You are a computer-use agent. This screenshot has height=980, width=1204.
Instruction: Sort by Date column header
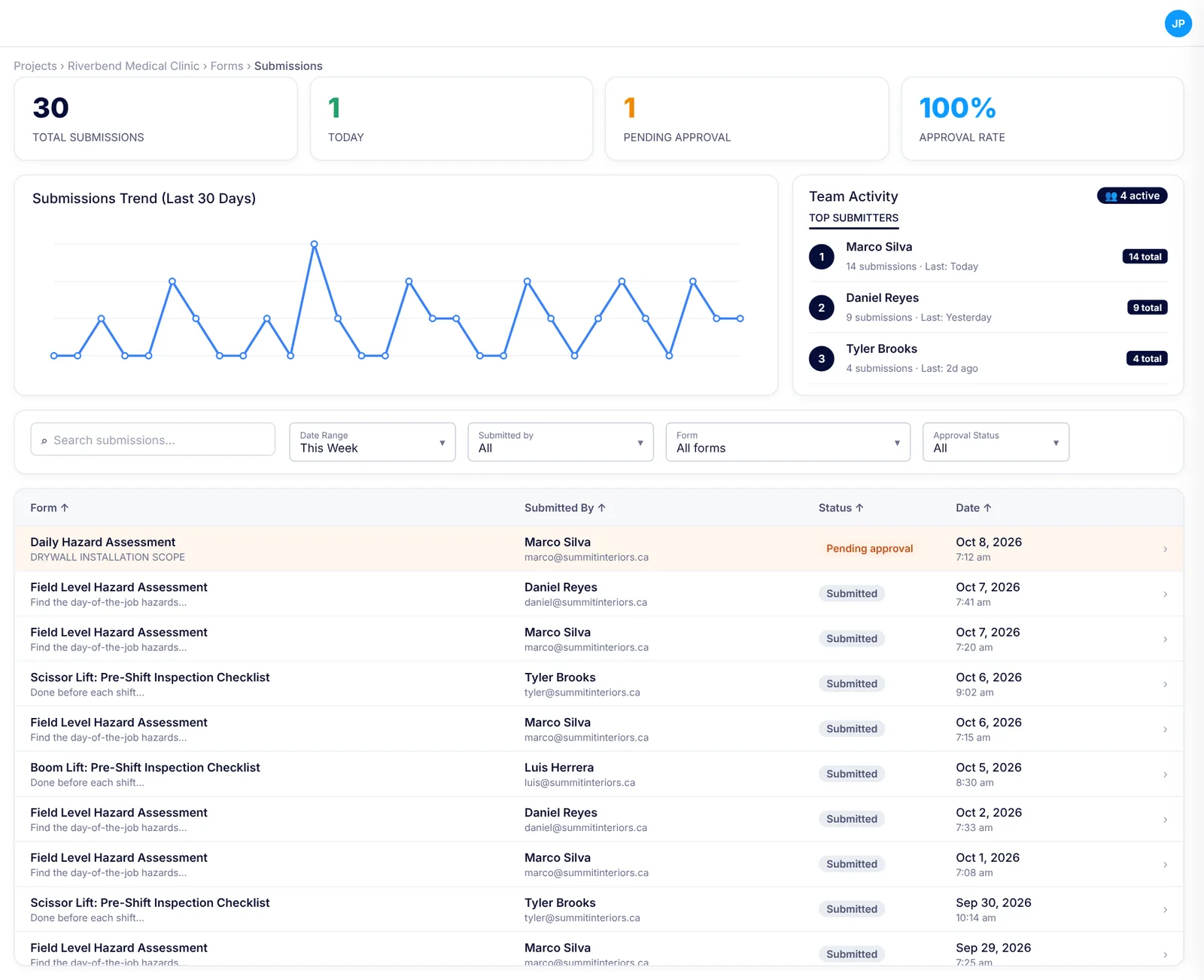(974, 508)
